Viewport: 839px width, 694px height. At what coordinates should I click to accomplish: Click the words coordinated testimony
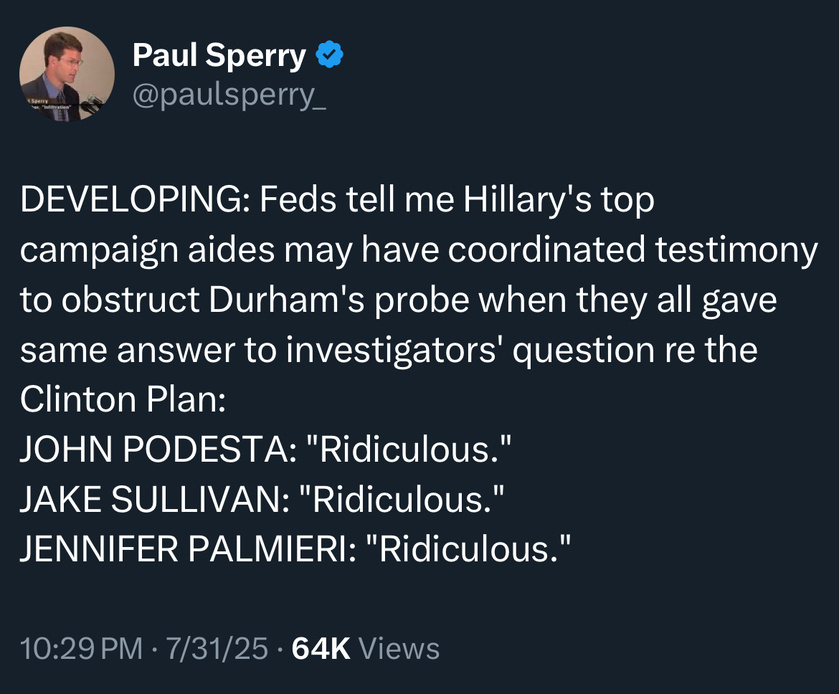point(632,250)
